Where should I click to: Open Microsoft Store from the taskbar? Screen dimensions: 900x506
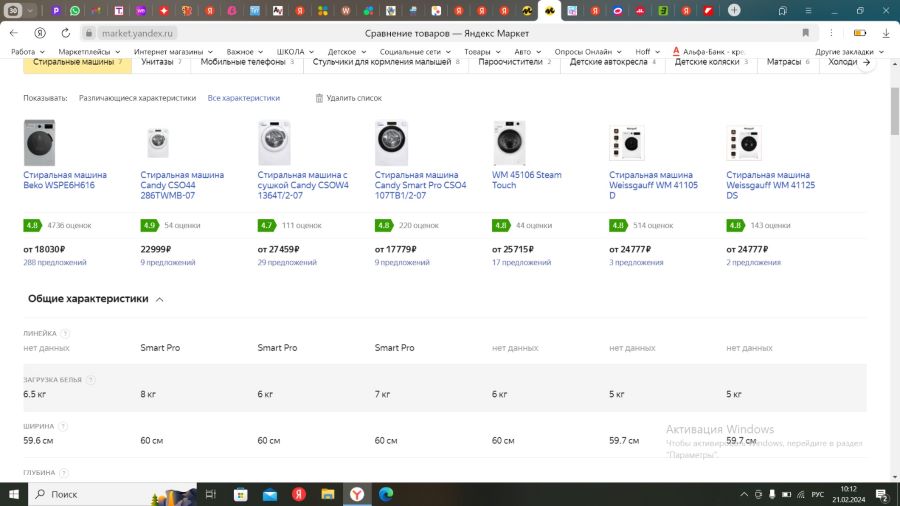coord(240,494)
